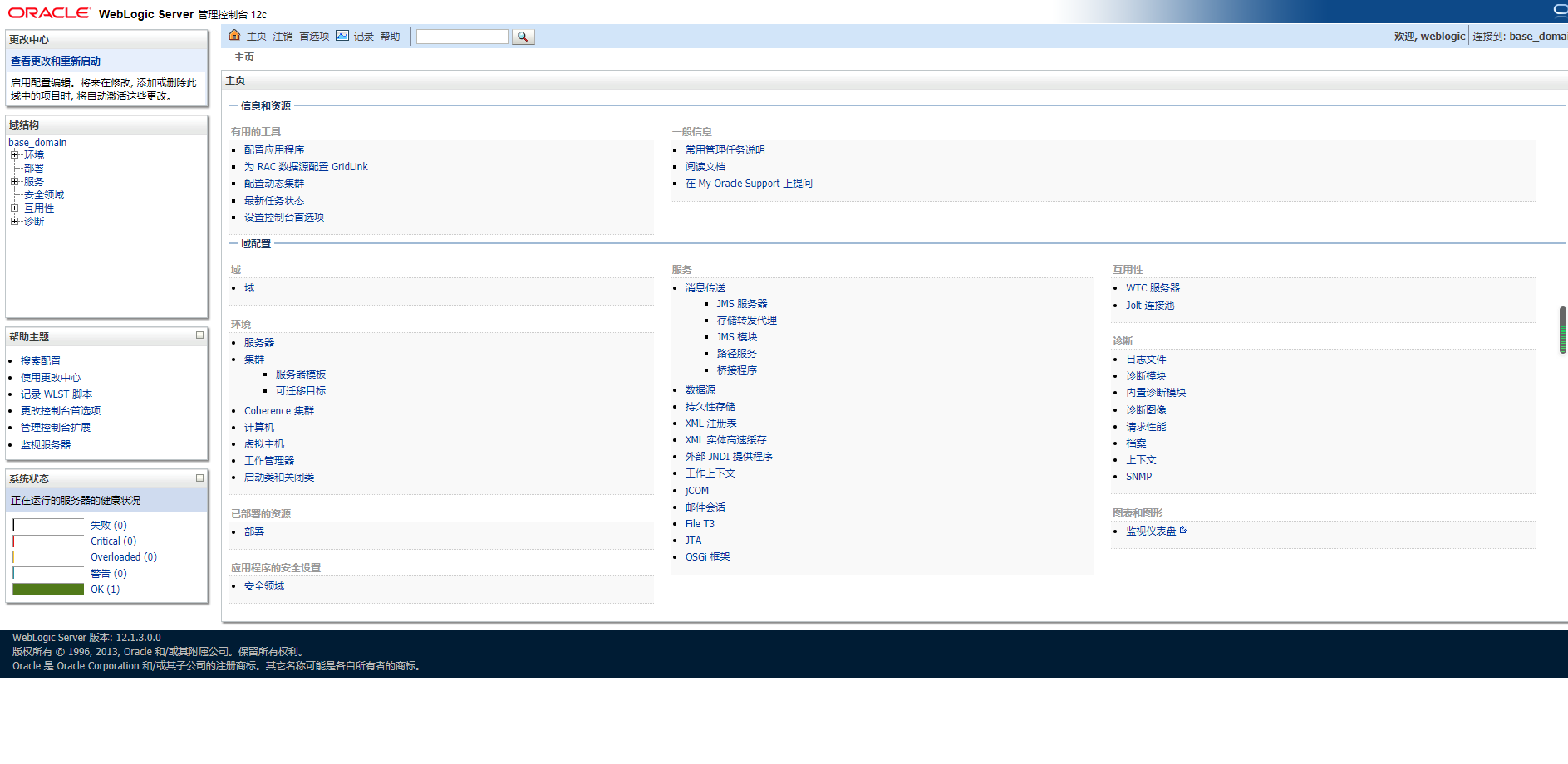Open the 域 configuration link

click(249, 288)
